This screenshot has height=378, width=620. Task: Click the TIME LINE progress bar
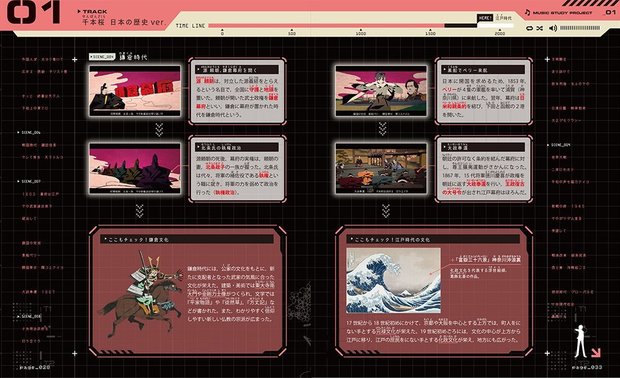point(361,26)
